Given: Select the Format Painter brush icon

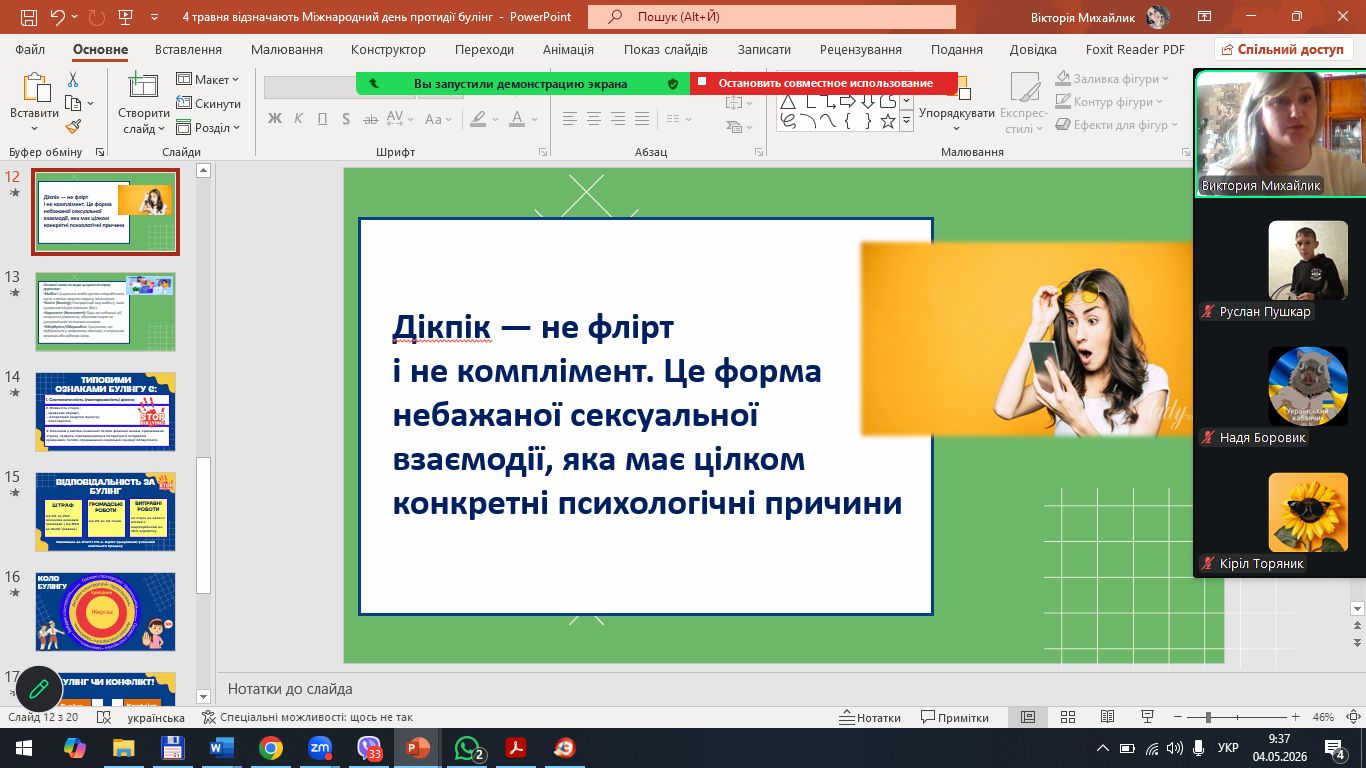Looking at the screenshot, I should click(x=73, y=127).
